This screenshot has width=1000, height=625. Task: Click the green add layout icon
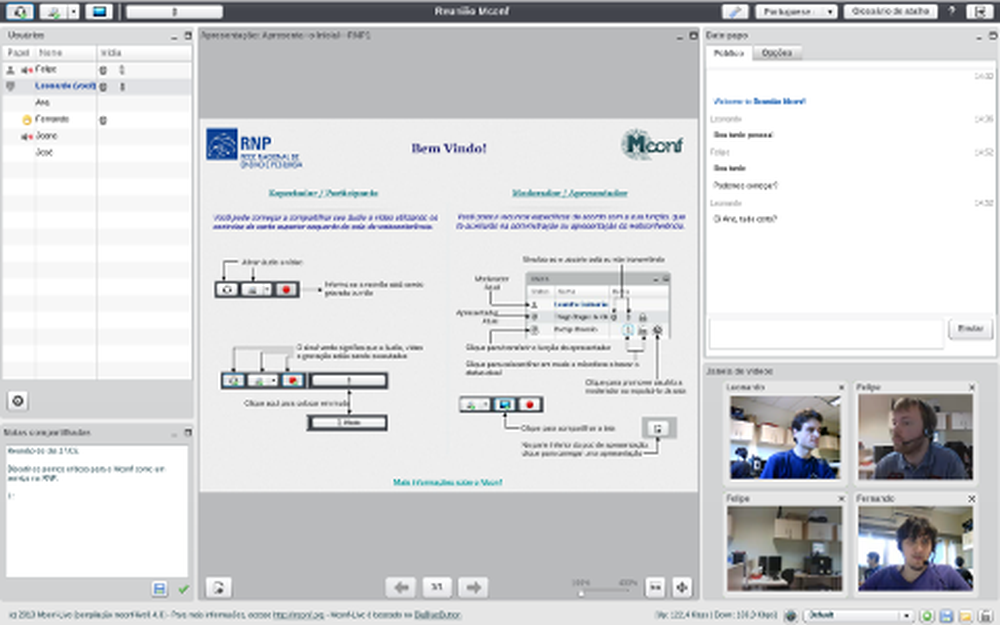click(927, 615)
